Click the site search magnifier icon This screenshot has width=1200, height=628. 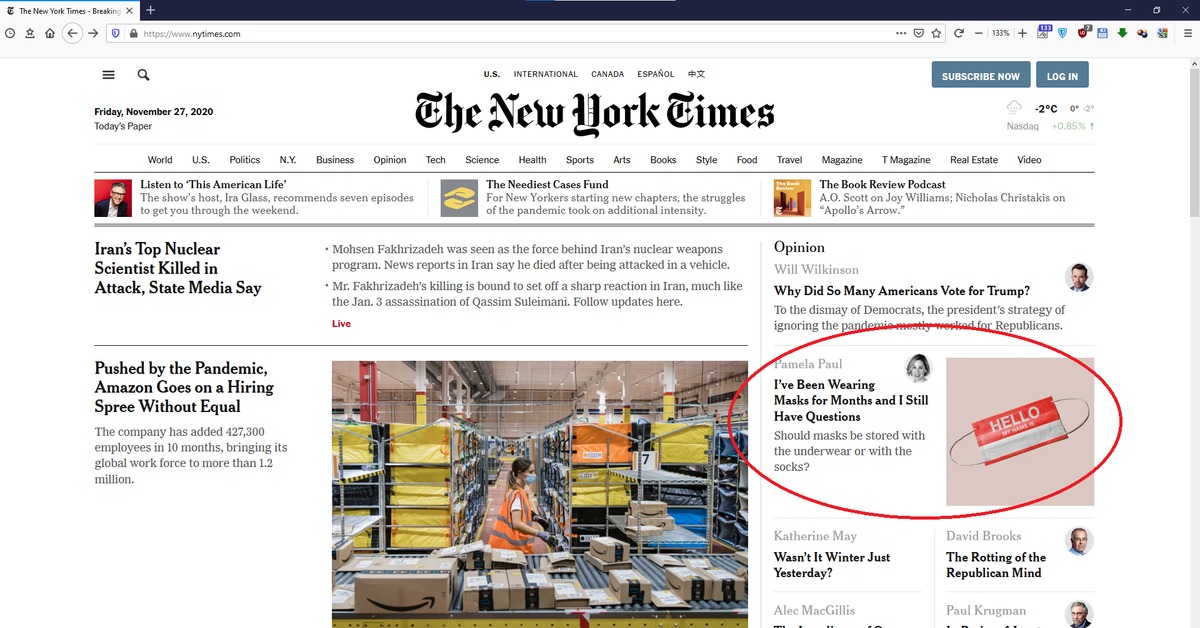click(143, 75)
